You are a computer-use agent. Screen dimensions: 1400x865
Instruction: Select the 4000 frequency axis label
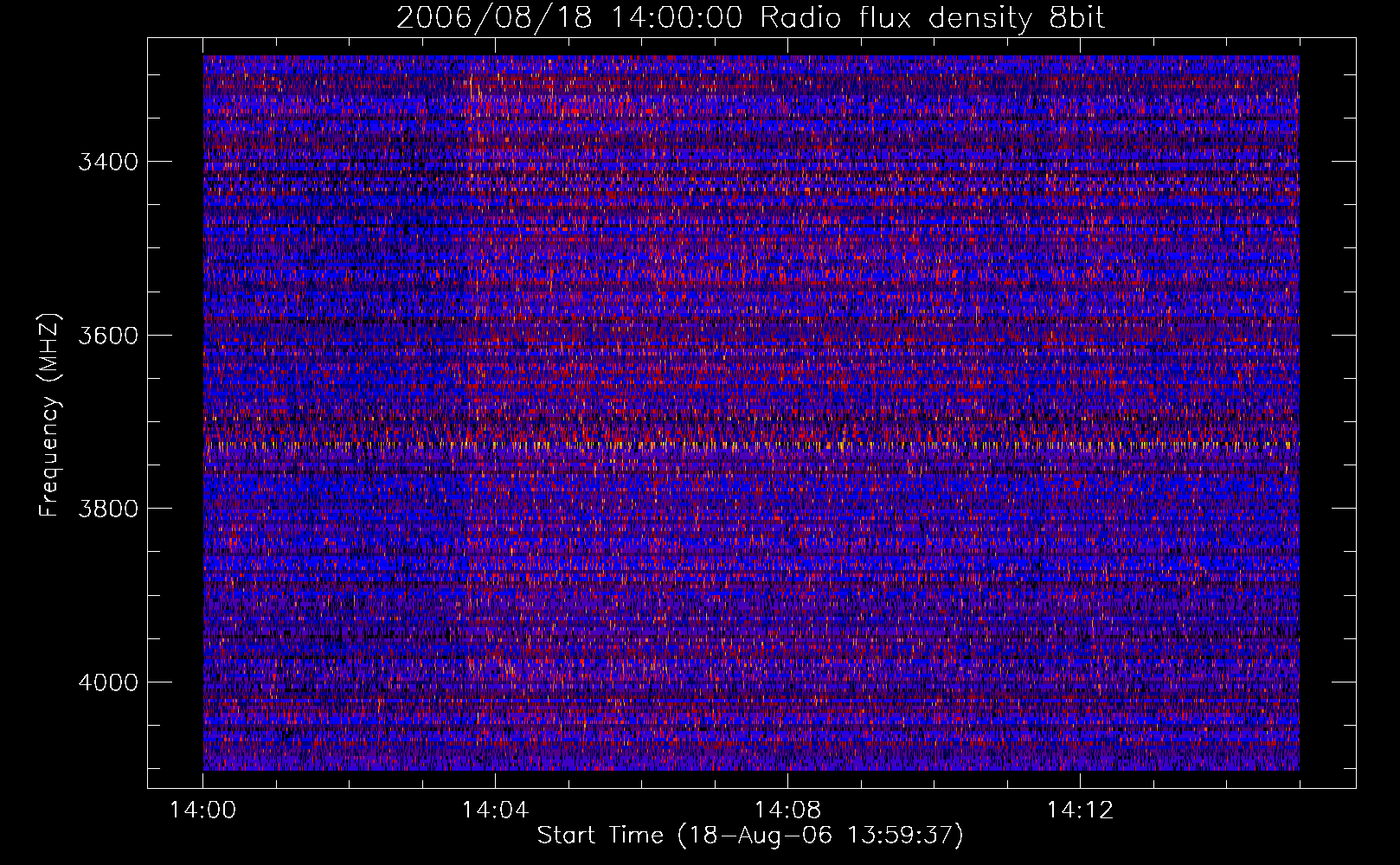108,682
